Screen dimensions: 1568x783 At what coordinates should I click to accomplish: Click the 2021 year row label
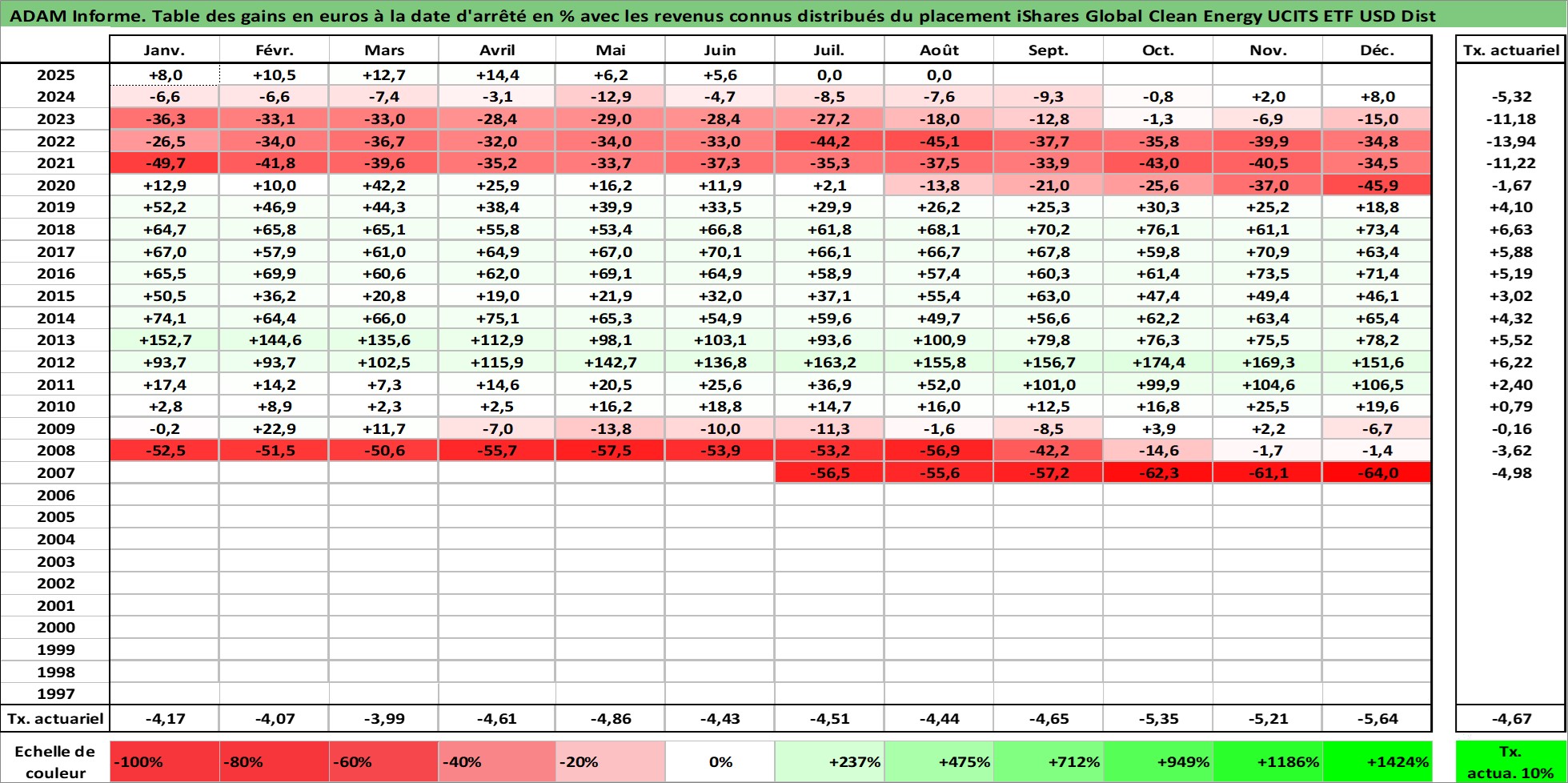click(x=55, y=163)
